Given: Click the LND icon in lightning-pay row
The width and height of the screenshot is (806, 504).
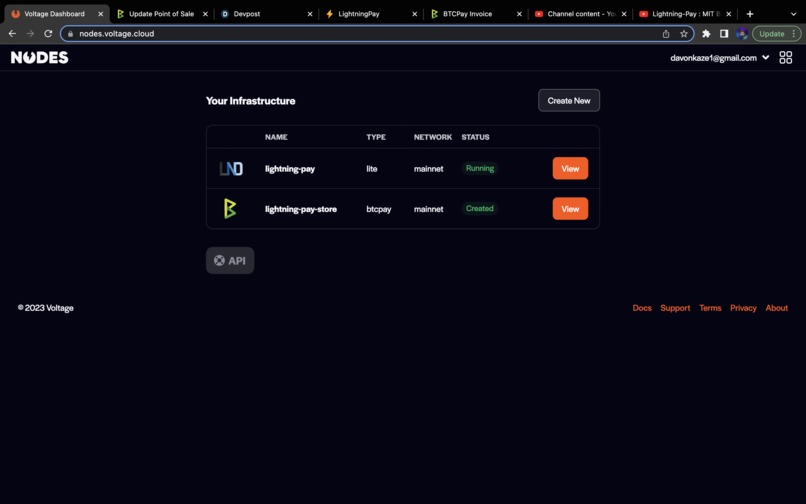Looking at the screenshot, I should [231, 169].
